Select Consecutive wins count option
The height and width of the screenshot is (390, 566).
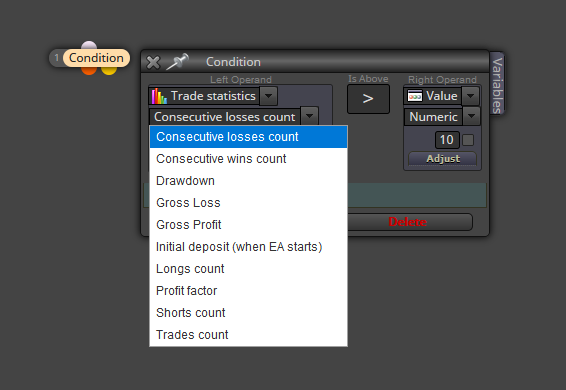pos(248,159)
